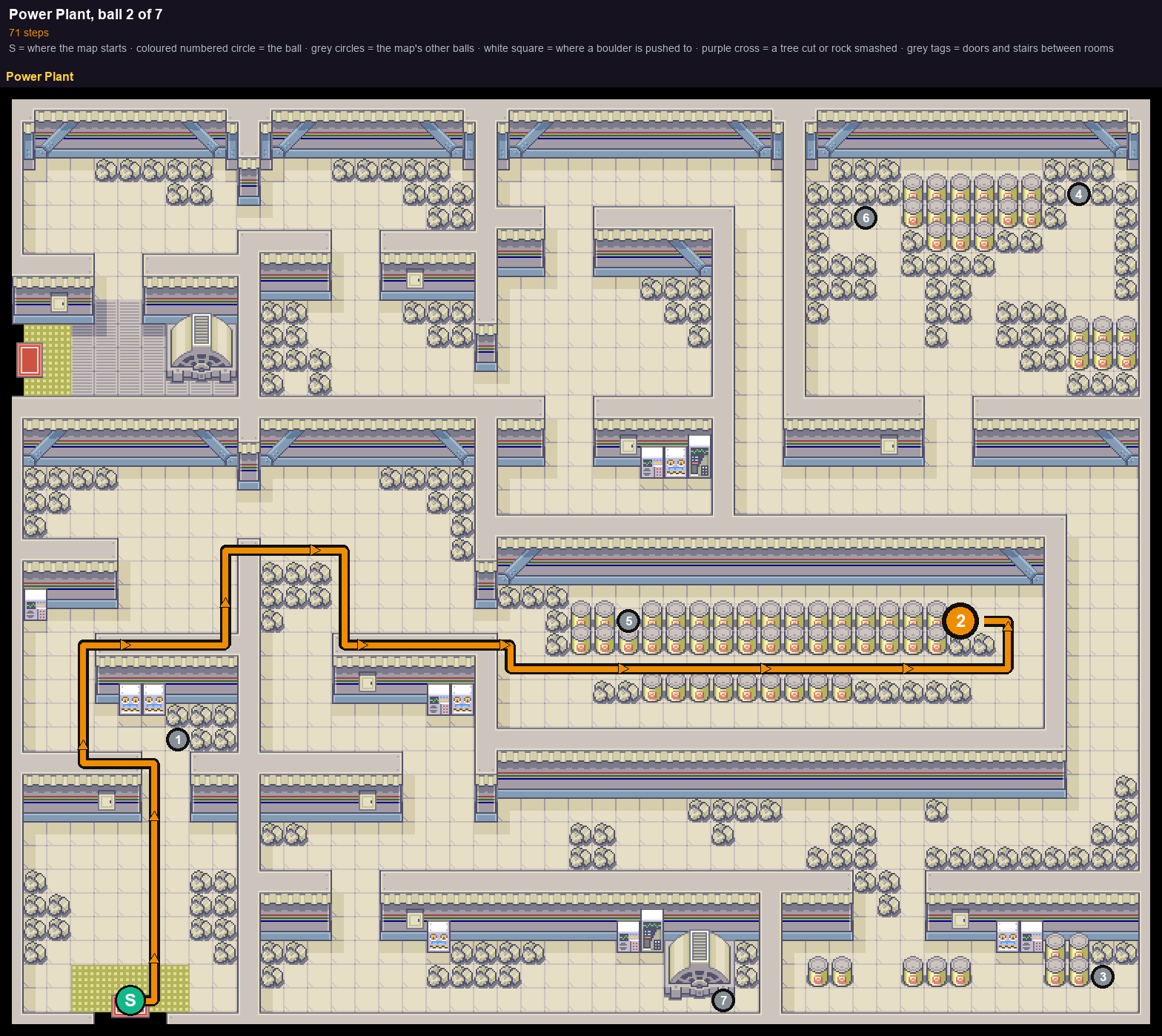Click the grey ball 3 marker
The width and height of the screenshot is (1162, 1036).
click(x=1103, y=977)
